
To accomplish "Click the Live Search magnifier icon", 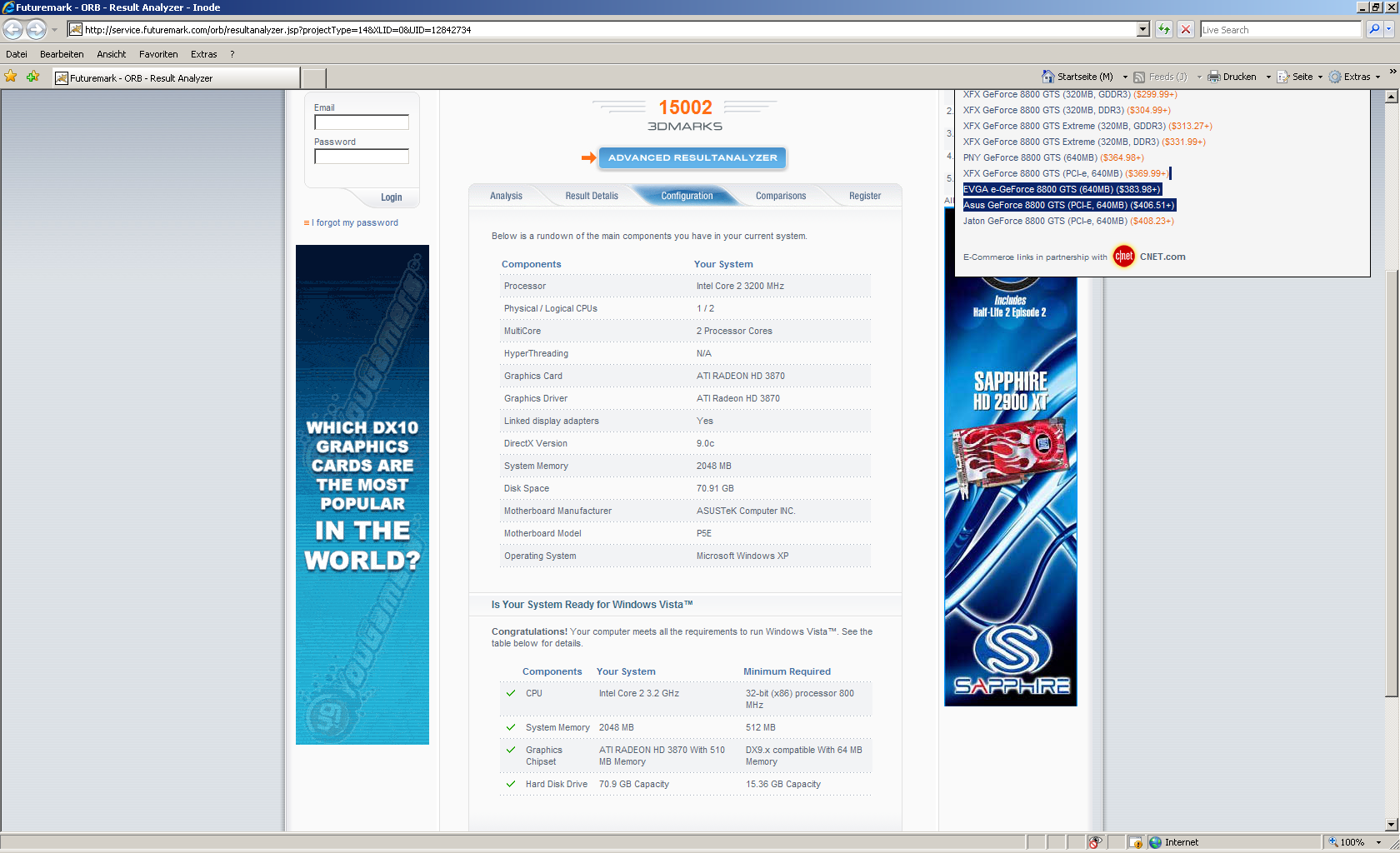I will (1374, 29).
